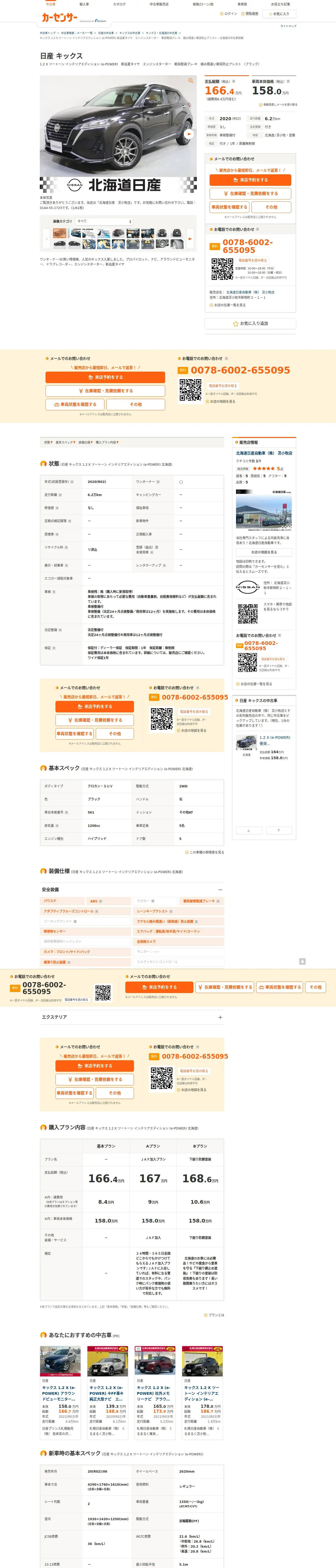The height and width of the screenshot is (1568, 336).
Task: Open help icon next to リサイクル料
Action: point(66,547)
